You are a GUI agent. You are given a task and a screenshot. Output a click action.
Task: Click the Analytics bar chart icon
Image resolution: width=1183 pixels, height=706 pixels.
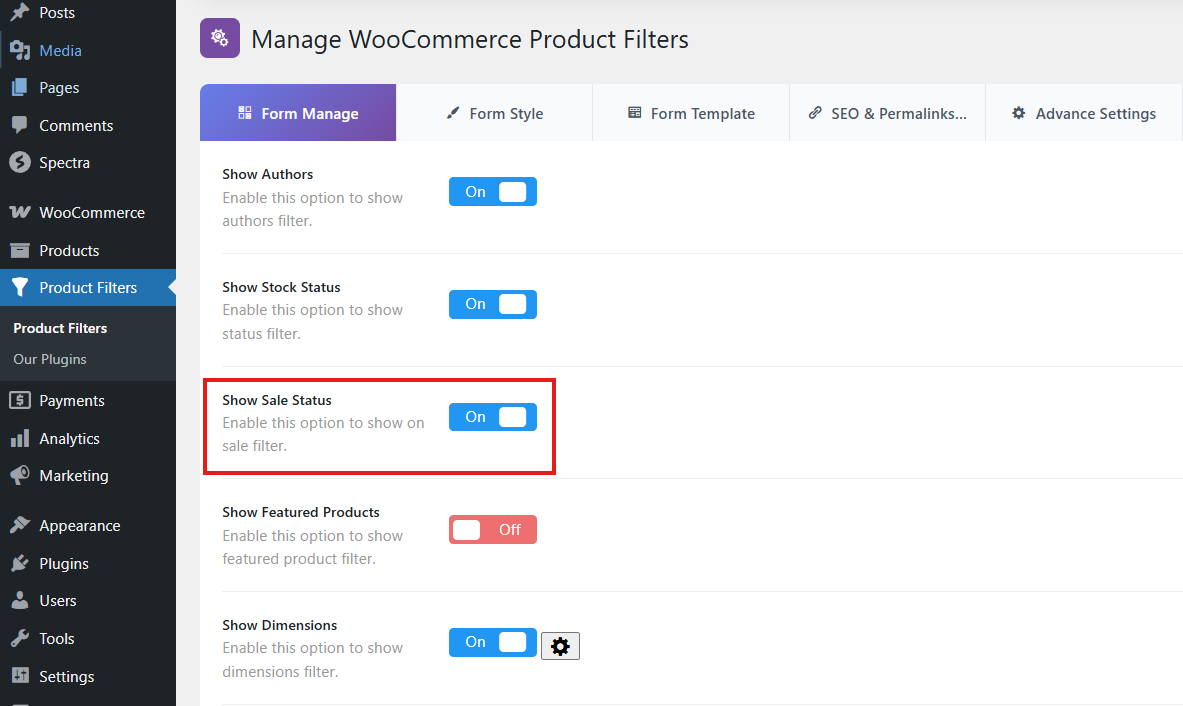20,438
